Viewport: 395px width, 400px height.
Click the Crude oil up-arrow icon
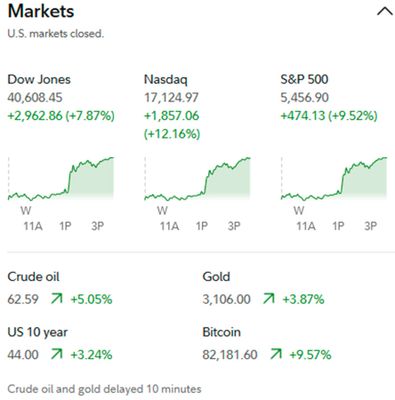pos(56,299)
